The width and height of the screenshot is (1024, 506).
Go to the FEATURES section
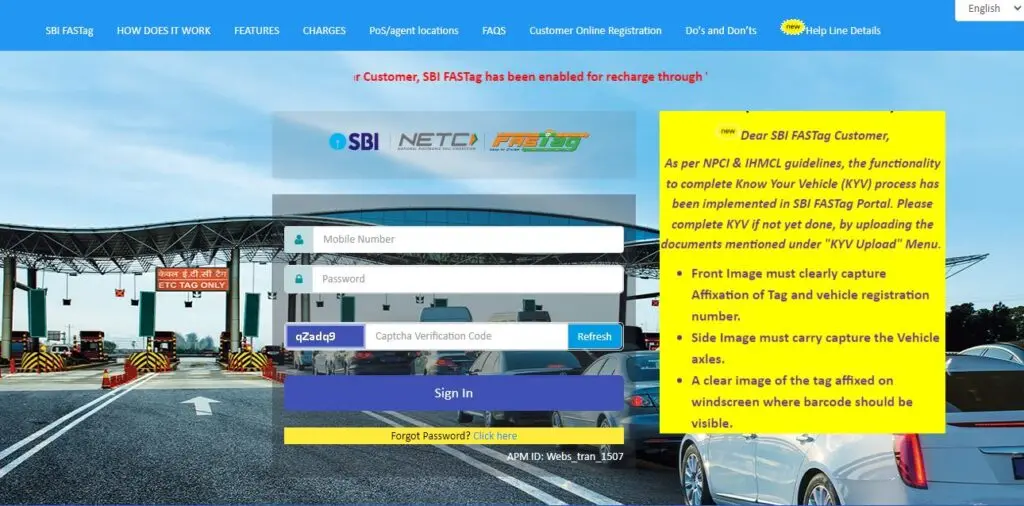(257, 31)
